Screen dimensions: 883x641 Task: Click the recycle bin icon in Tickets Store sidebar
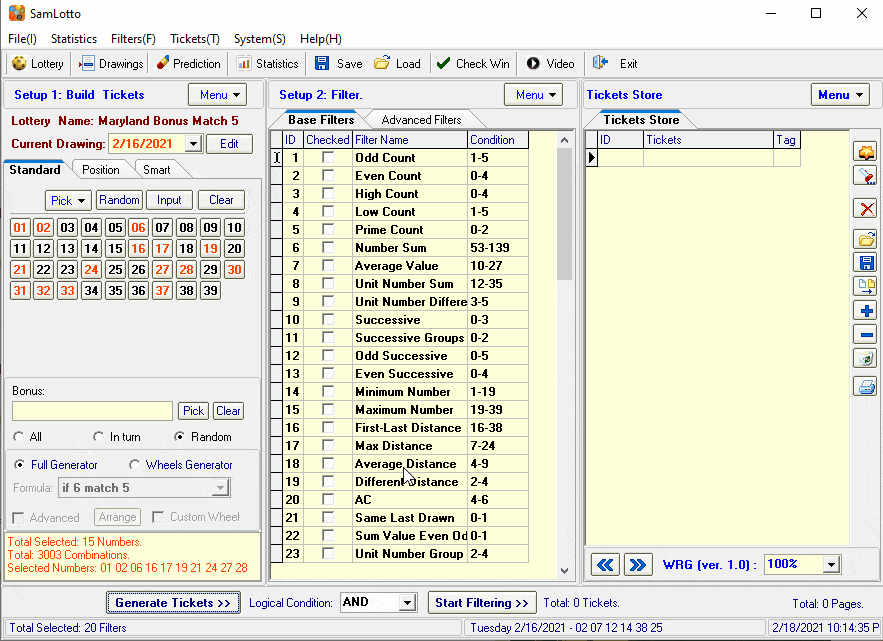tap(866, 358)
